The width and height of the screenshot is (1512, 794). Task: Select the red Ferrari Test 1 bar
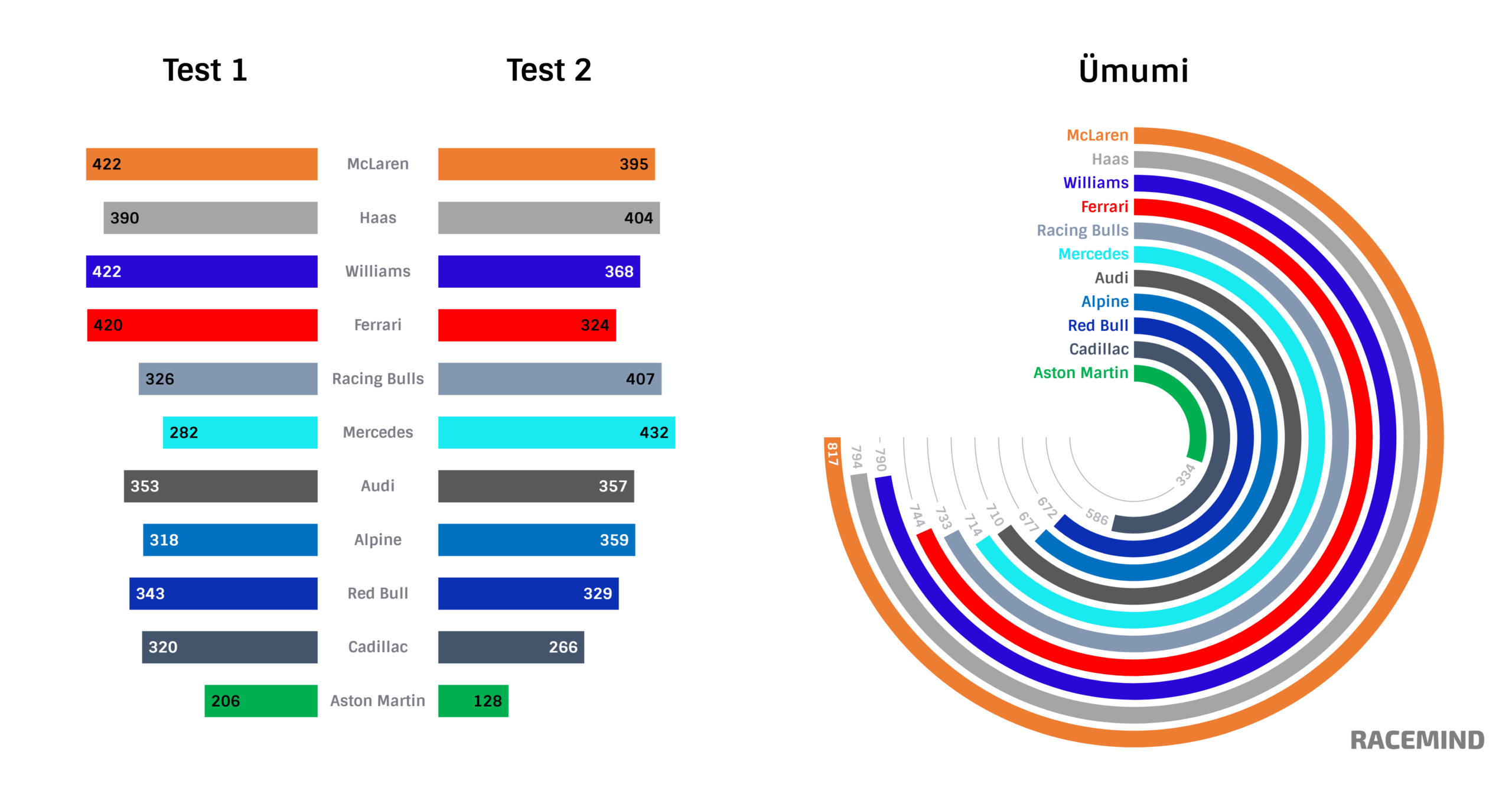tap(202, 325)
